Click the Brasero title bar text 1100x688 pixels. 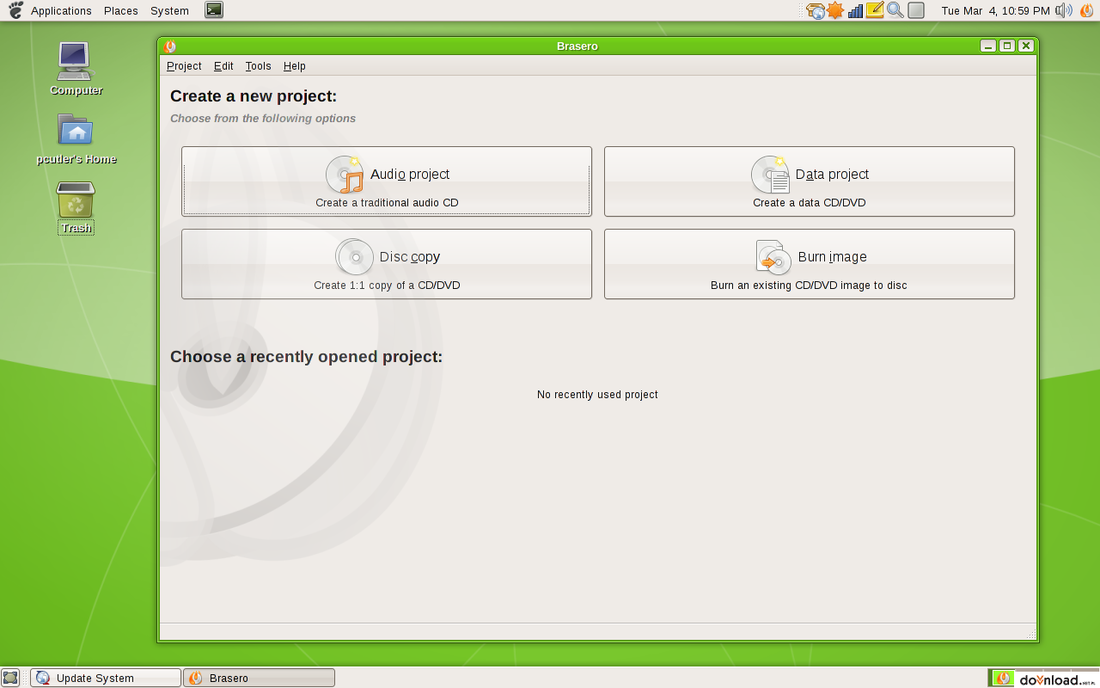pyautogui.click(x=577, y=46)
